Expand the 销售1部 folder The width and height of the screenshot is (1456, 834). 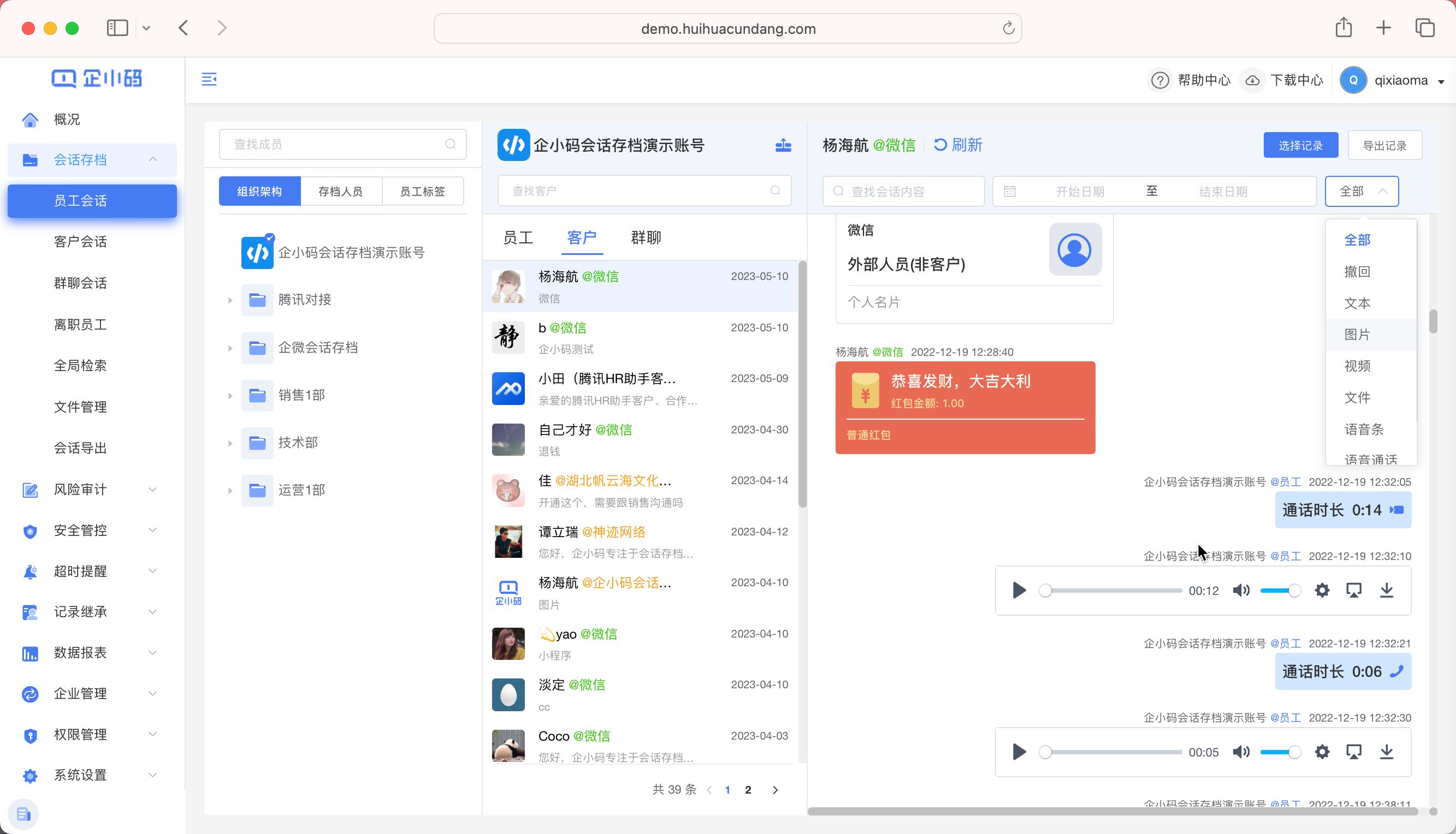tap(230, 396)
